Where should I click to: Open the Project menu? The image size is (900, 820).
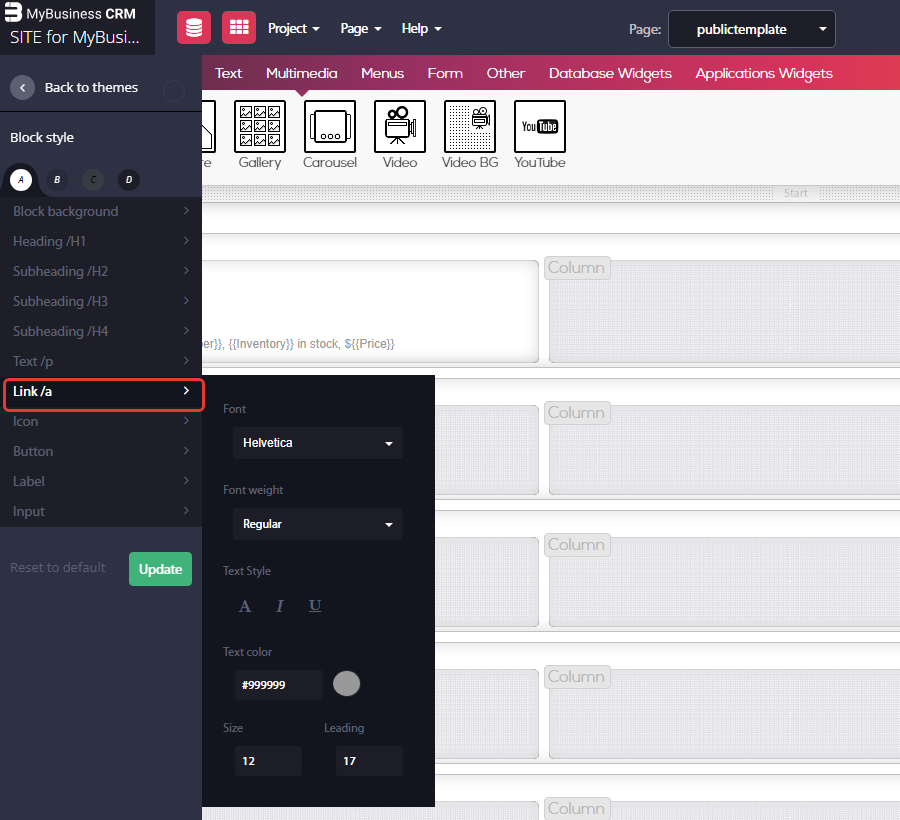coord(293,28)
